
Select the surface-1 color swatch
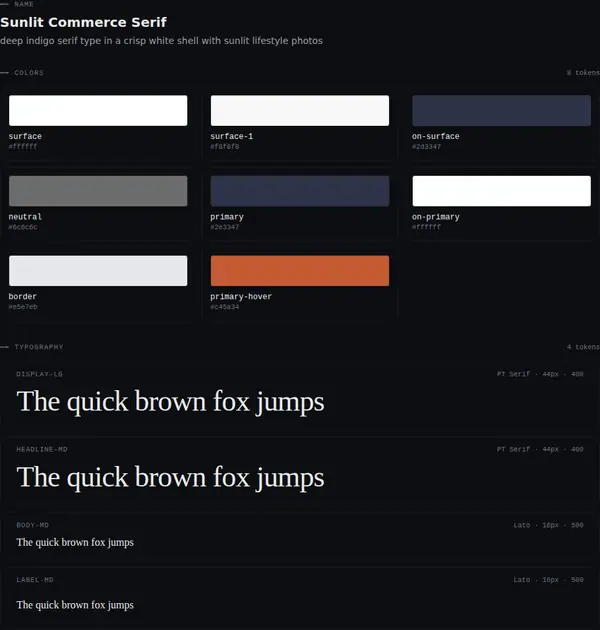coord(300,110)
